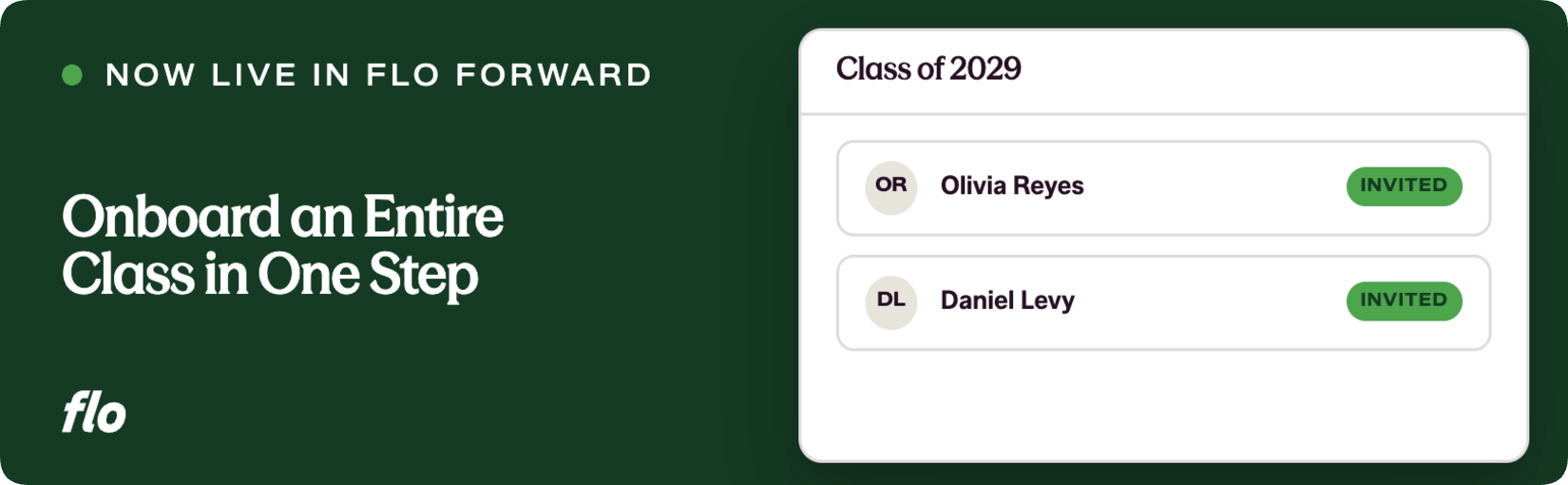
Task: Click the green live status dot
Action: (x=72, y=75)
